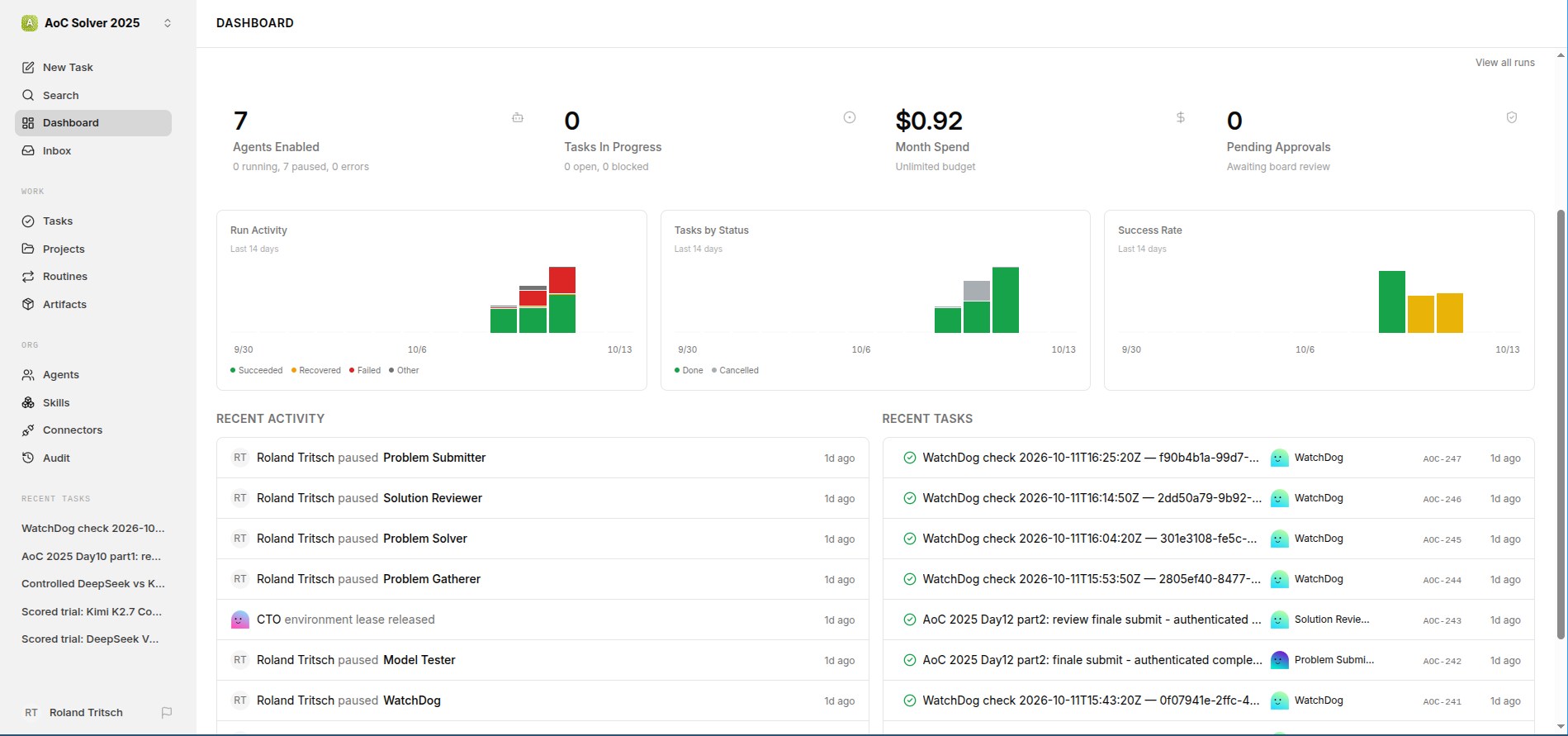
Task: Open recent task 'AoC 2025 Day10 part1' in sidebar
Action: pos(93,557)
